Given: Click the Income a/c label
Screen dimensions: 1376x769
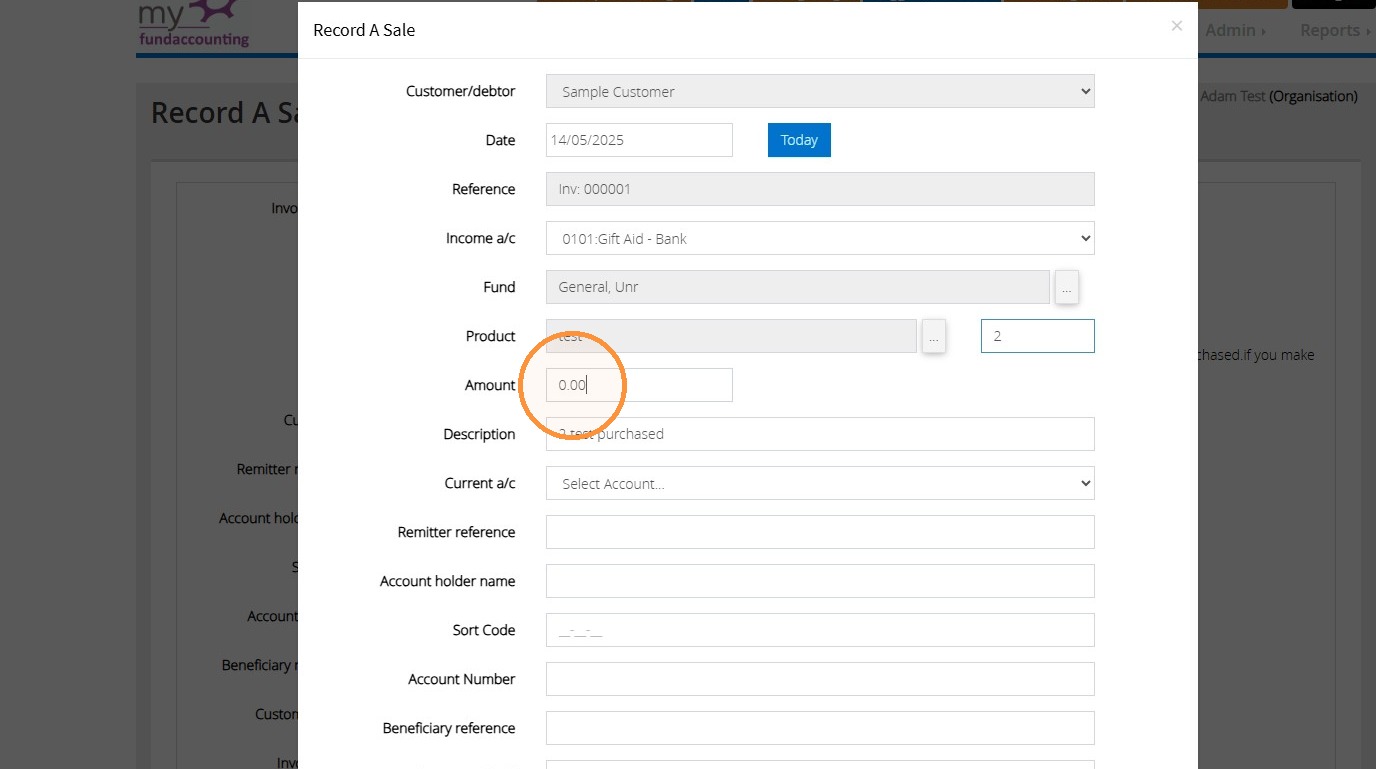Looking at the screenshot, I should 481,238.
